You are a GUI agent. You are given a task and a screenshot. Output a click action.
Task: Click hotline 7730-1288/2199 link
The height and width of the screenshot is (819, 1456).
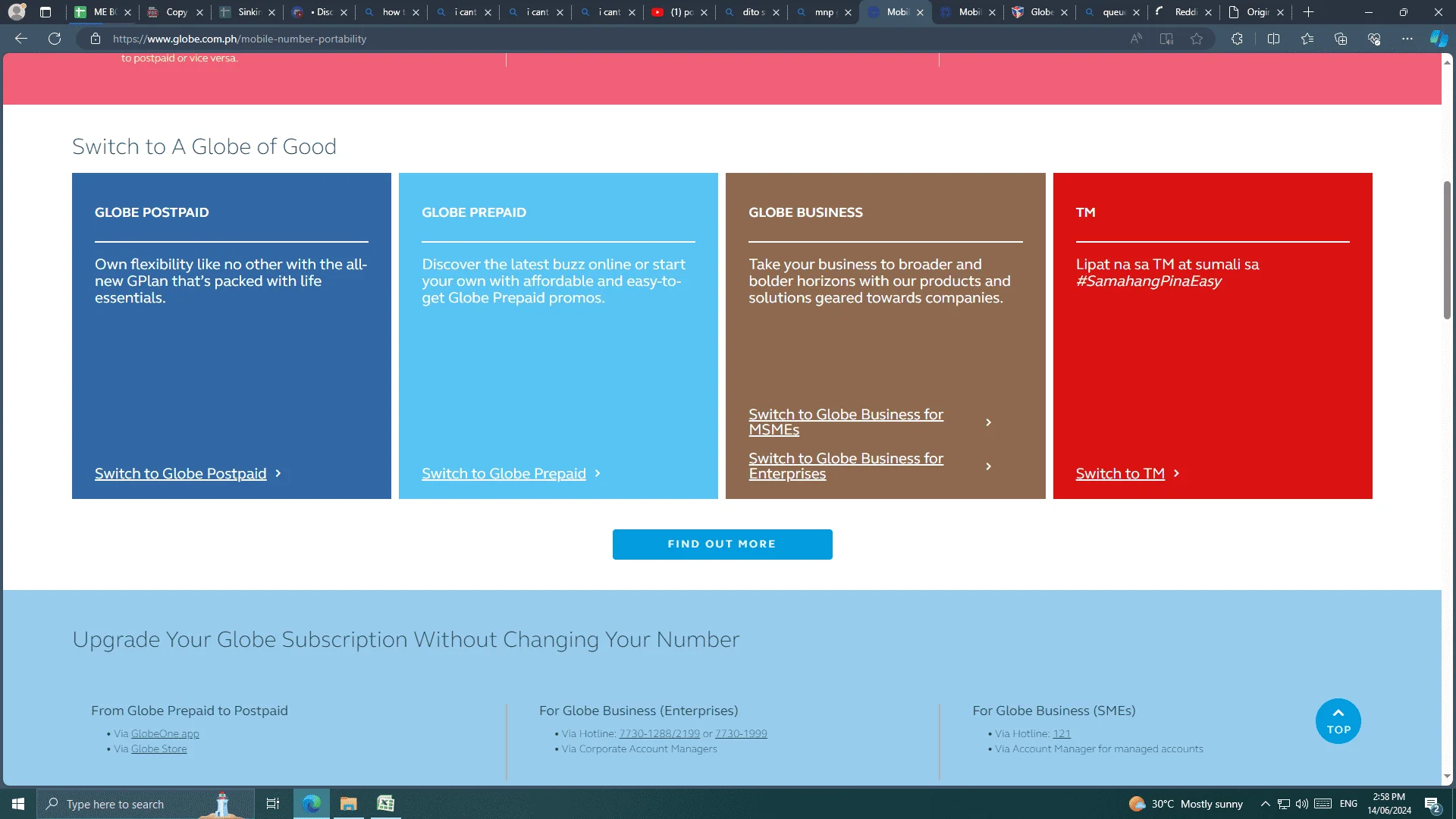(660, 733)
